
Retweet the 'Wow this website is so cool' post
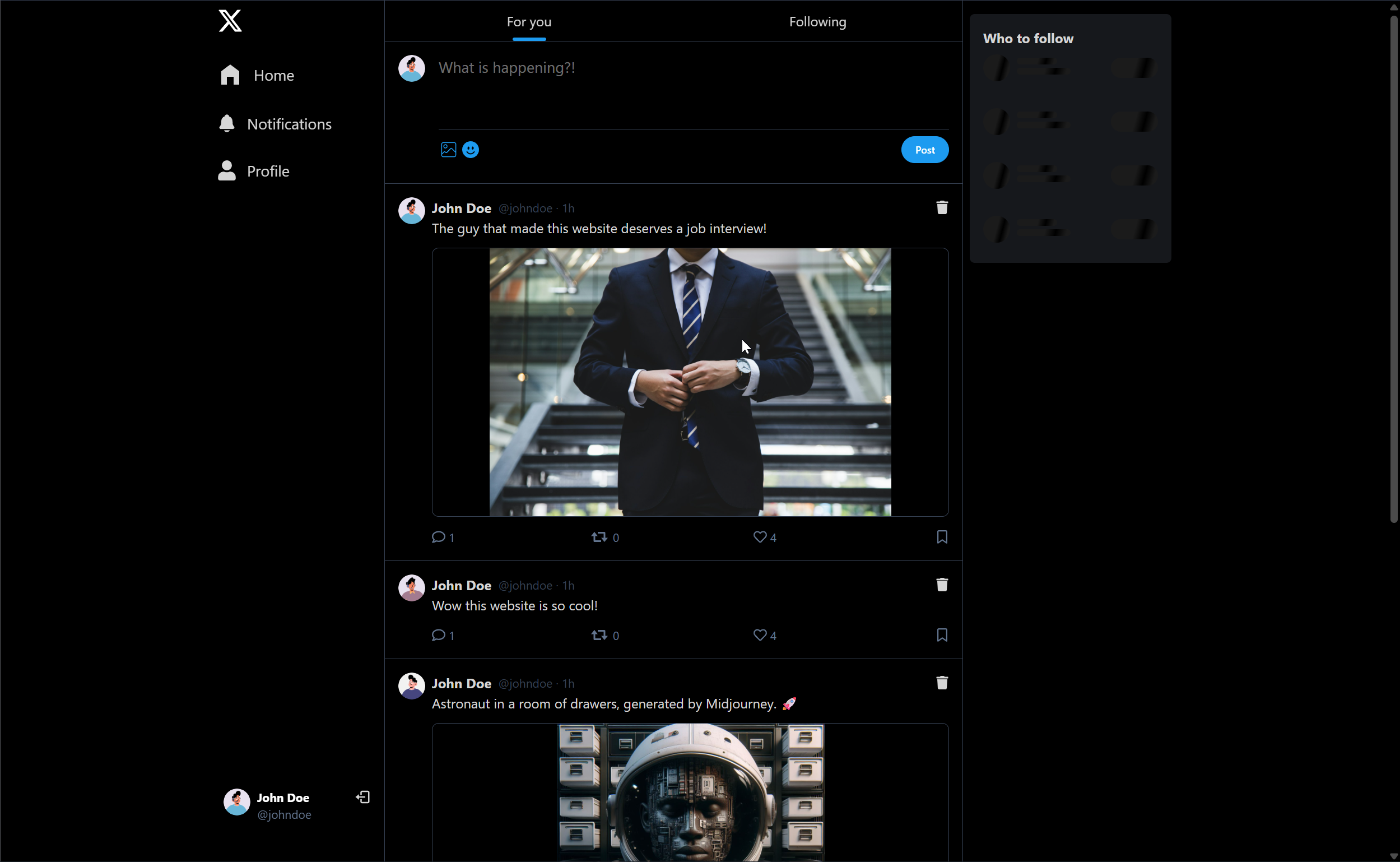pyautogui.click(x=599, y=635)
